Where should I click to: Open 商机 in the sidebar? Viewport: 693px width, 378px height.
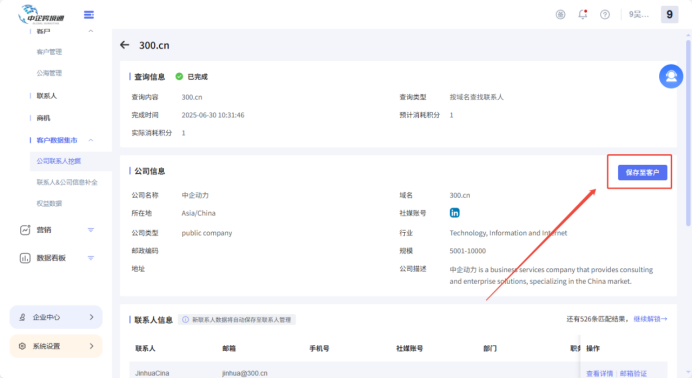(43, 118)
